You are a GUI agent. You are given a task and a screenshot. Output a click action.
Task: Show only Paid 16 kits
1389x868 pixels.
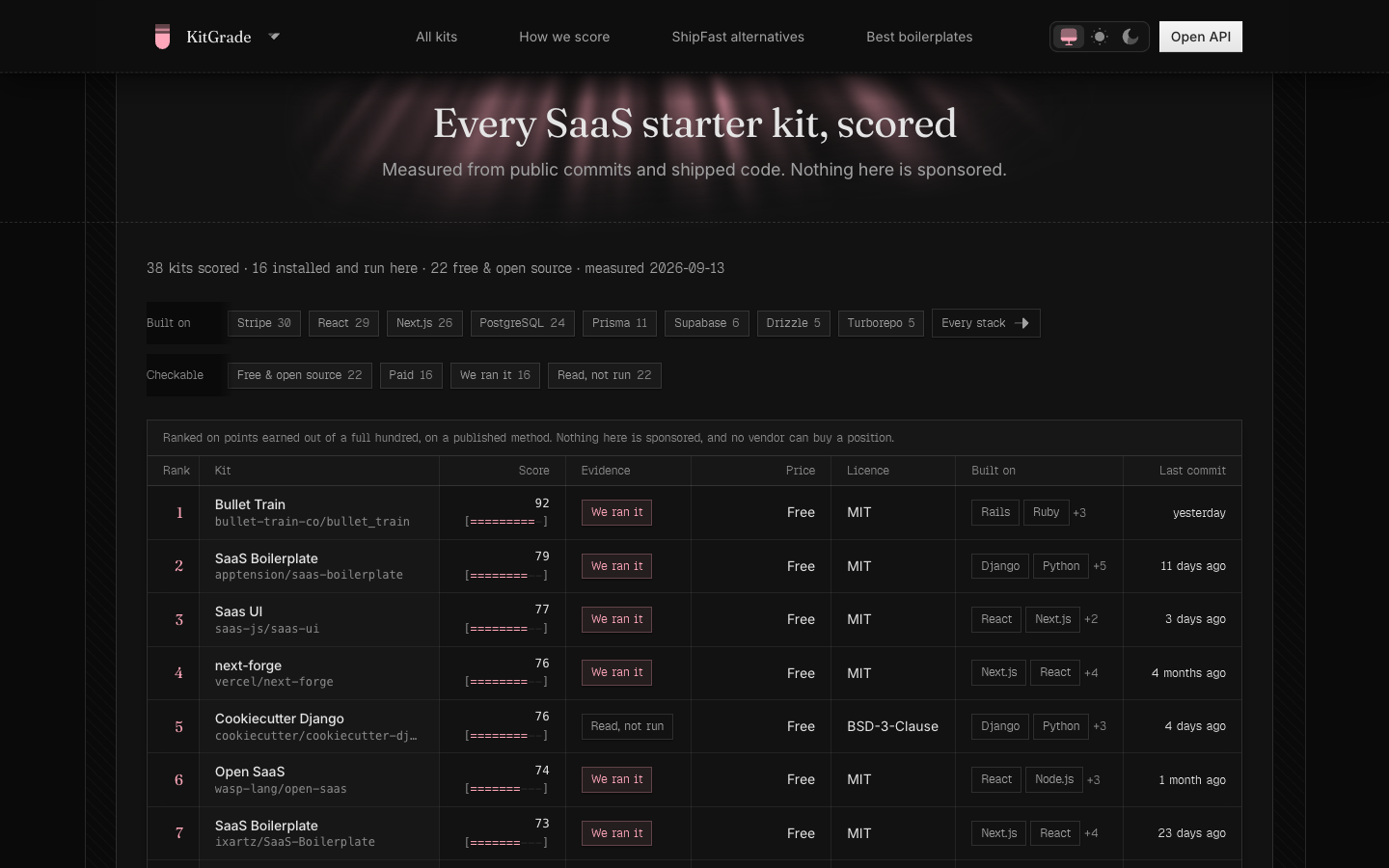point(411,375)
